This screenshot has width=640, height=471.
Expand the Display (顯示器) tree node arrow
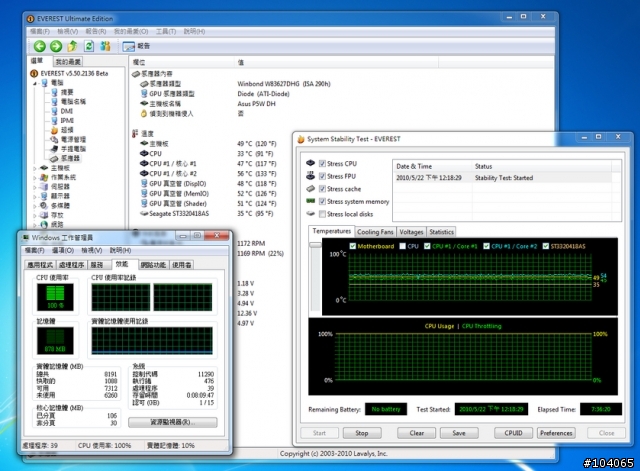(x=35, y=196)
